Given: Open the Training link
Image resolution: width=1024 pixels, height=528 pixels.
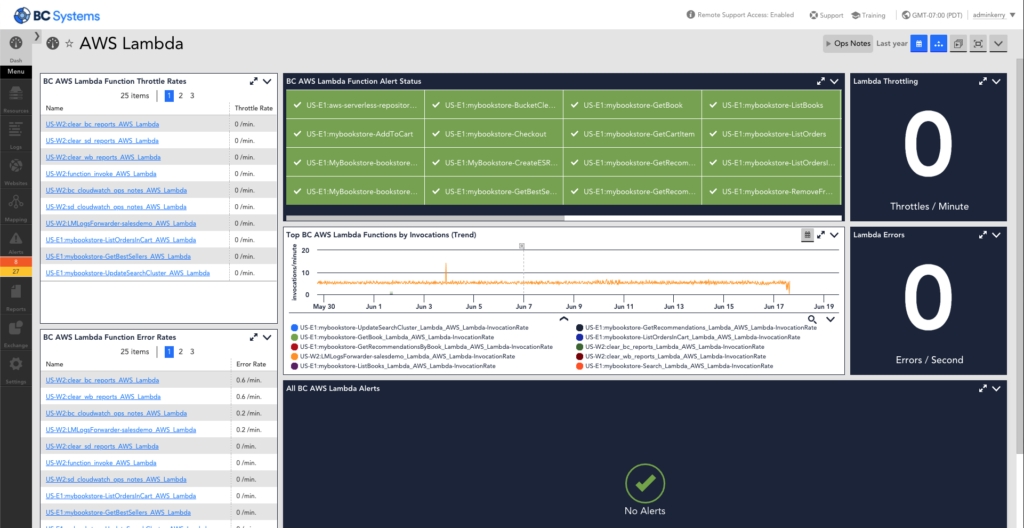Looking at the screenshot, I should point(869,14).
